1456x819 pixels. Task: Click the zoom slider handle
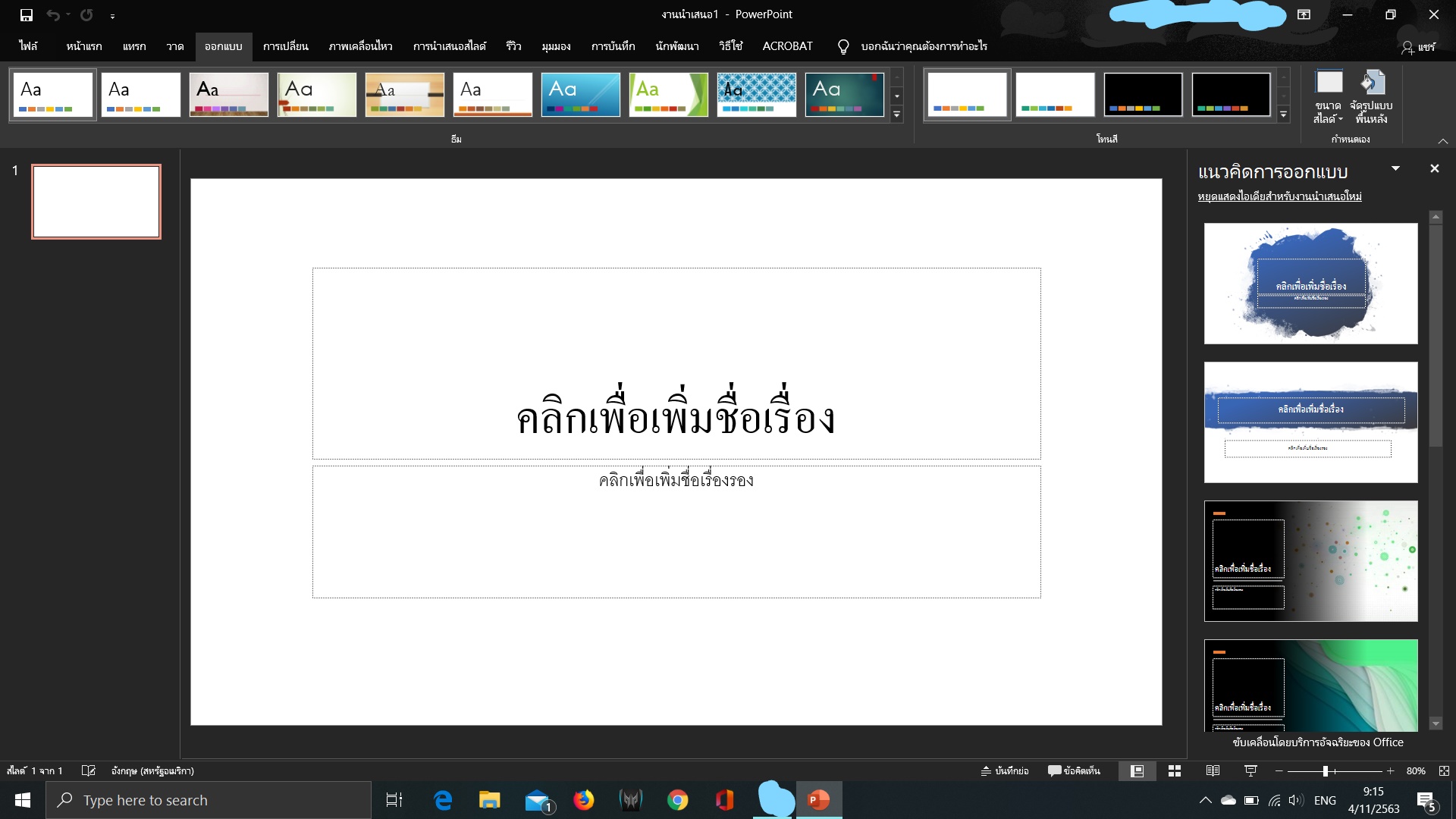1326,771
